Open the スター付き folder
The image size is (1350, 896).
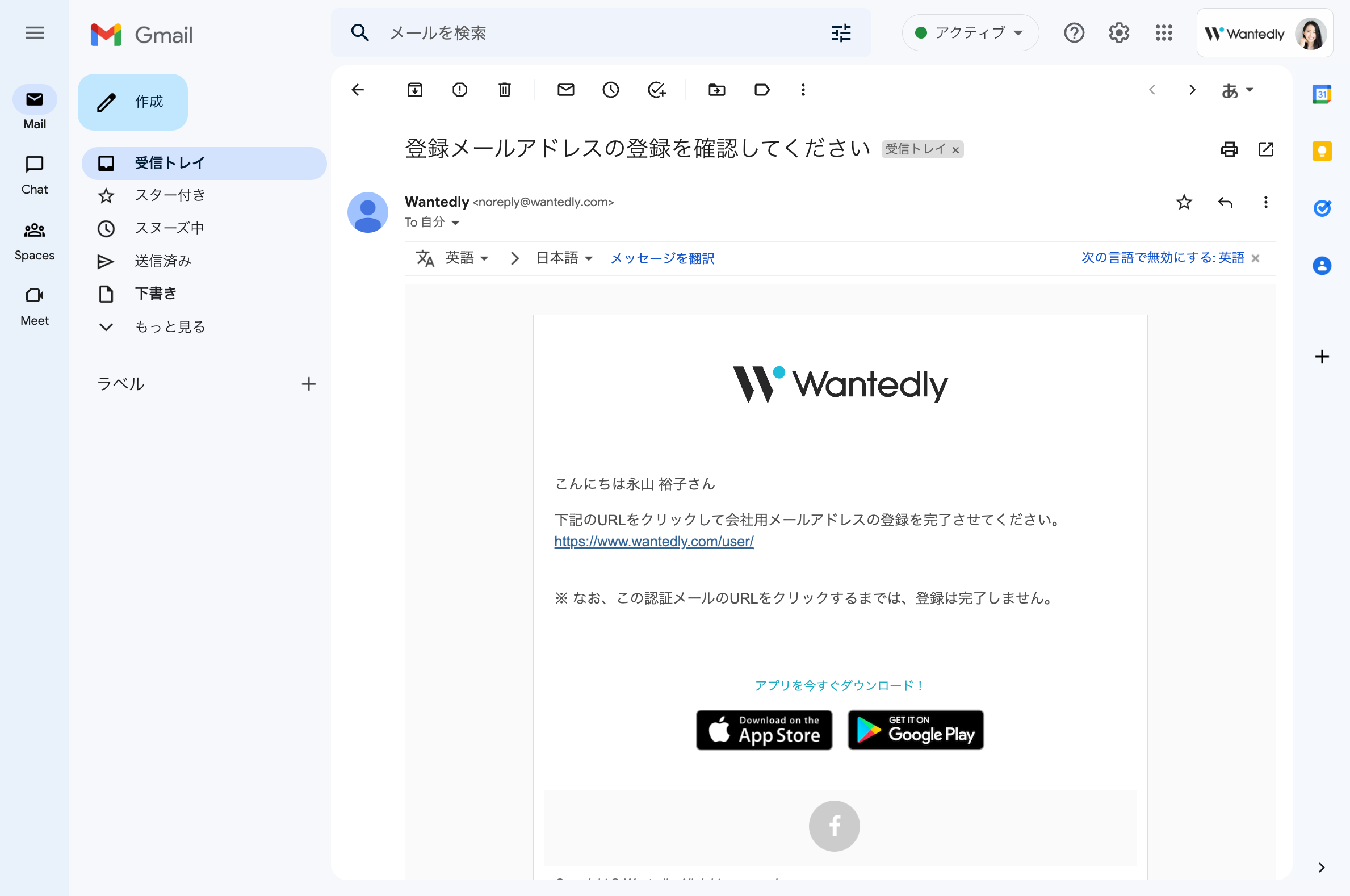[170, 195]
